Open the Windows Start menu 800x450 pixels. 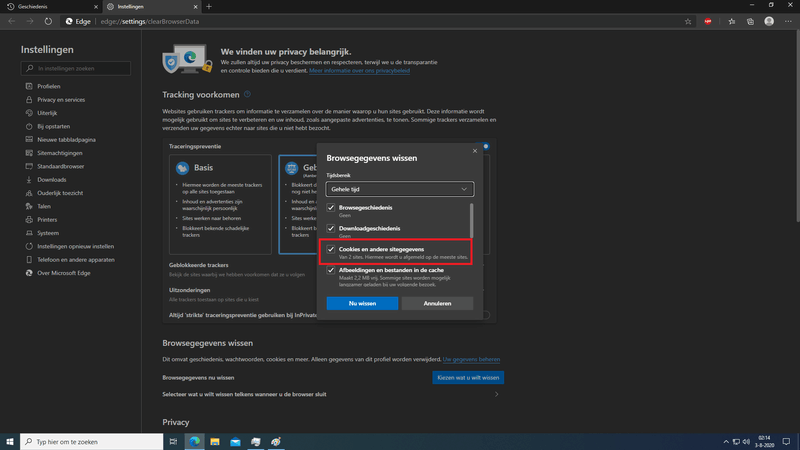coord(10,442)
